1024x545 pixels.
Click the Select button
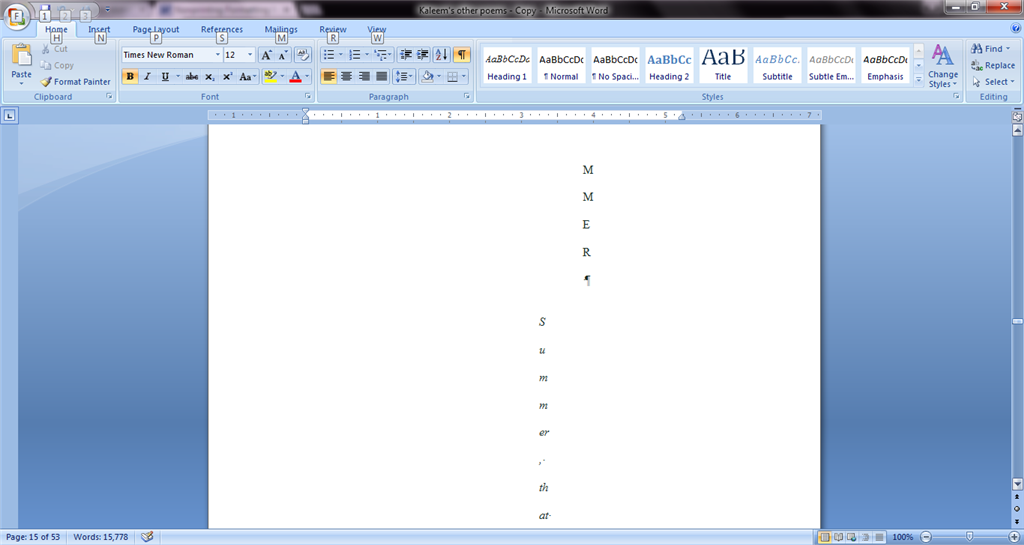993,82
